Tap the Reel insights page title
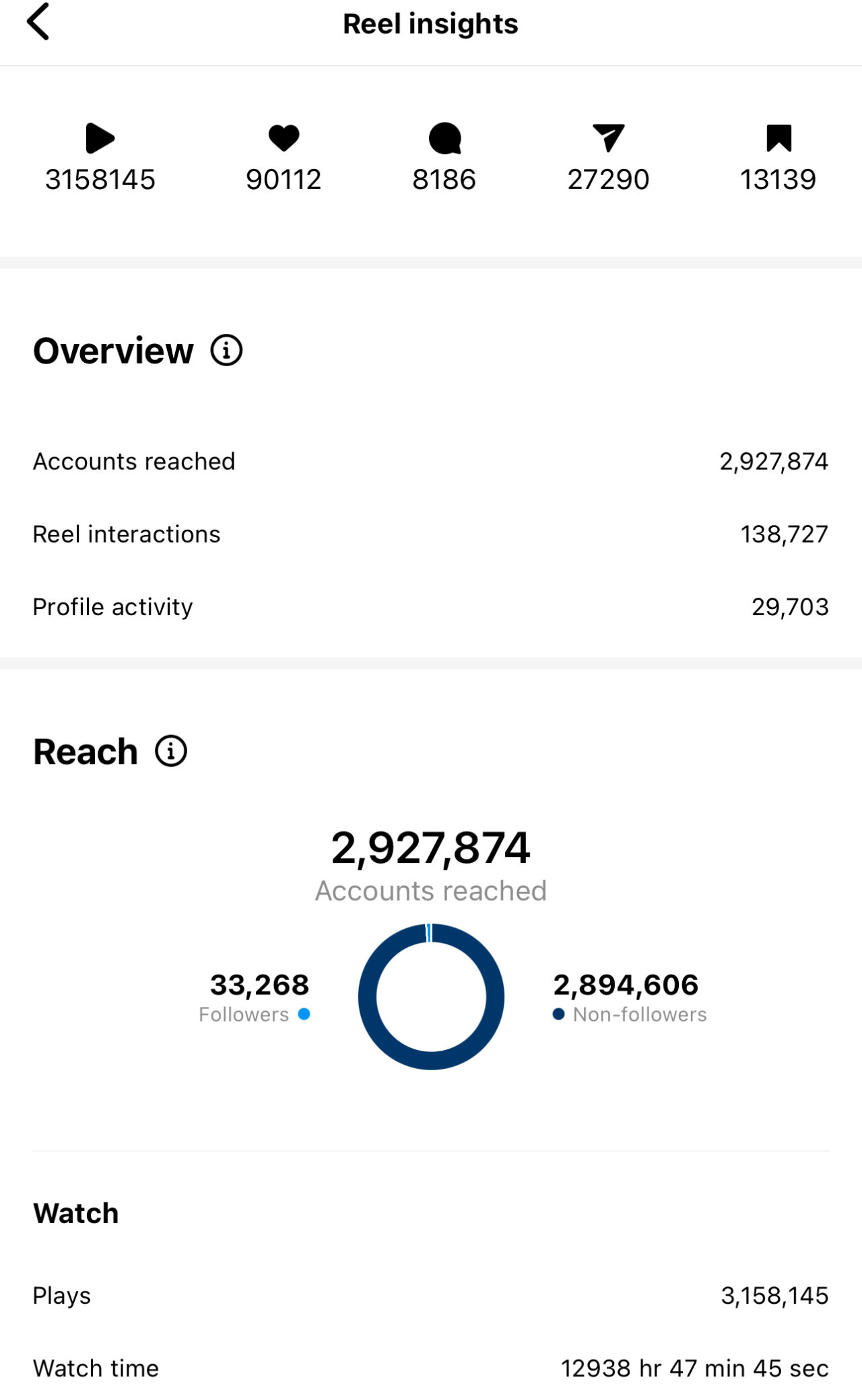The height and width of the screenshot is (1400, 862). pyautogui.click(x=430, y=24)
